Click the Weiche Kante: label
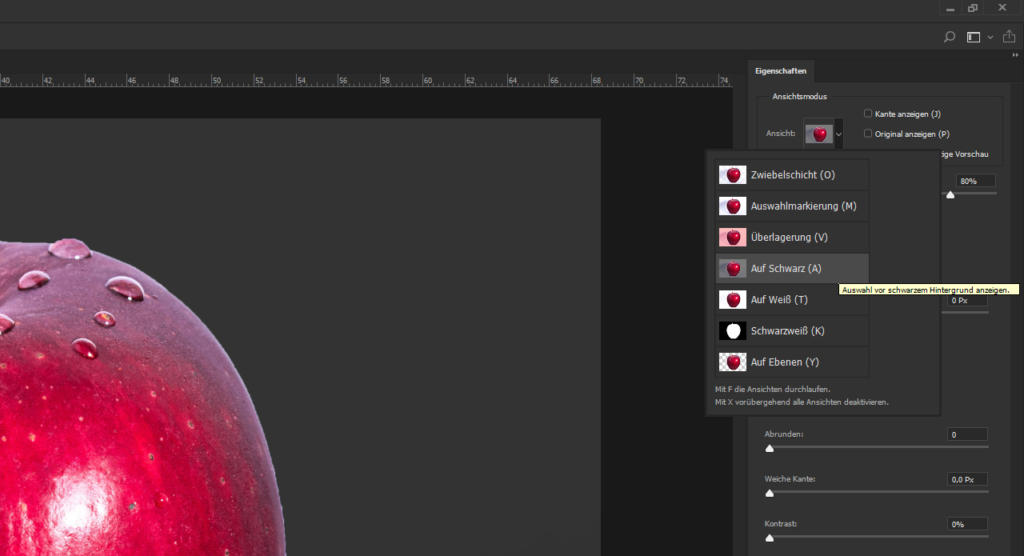The width and height of the screenshot is (1024, 556). [790, 479]
